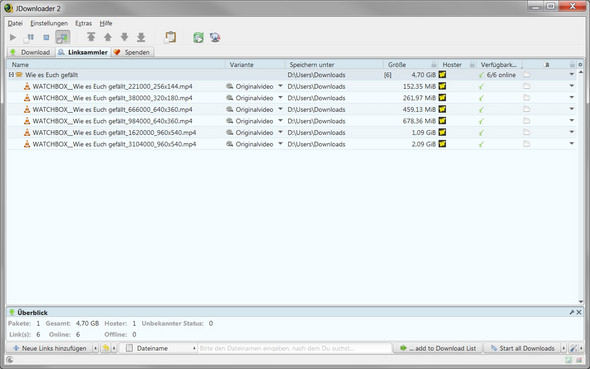The image size is (590, 369).
Task: Open table column settings gear
Action: click(x=580, y=65)
